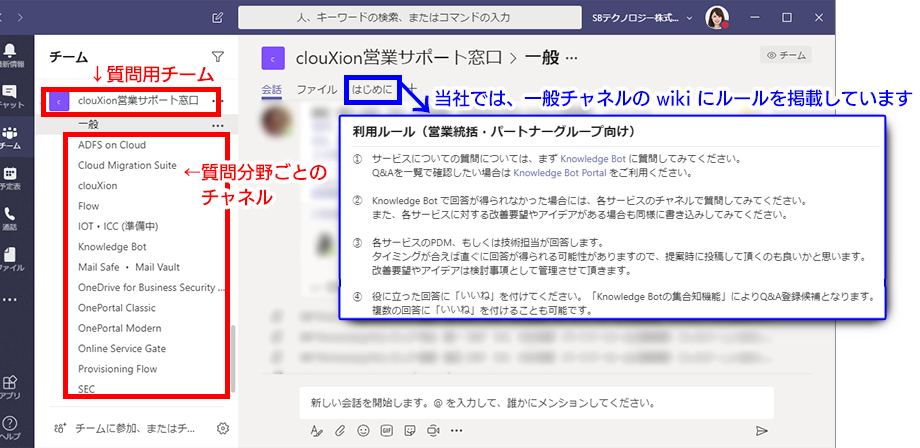
Task: Click the Meet now video icon
Action: click(434, 430)
